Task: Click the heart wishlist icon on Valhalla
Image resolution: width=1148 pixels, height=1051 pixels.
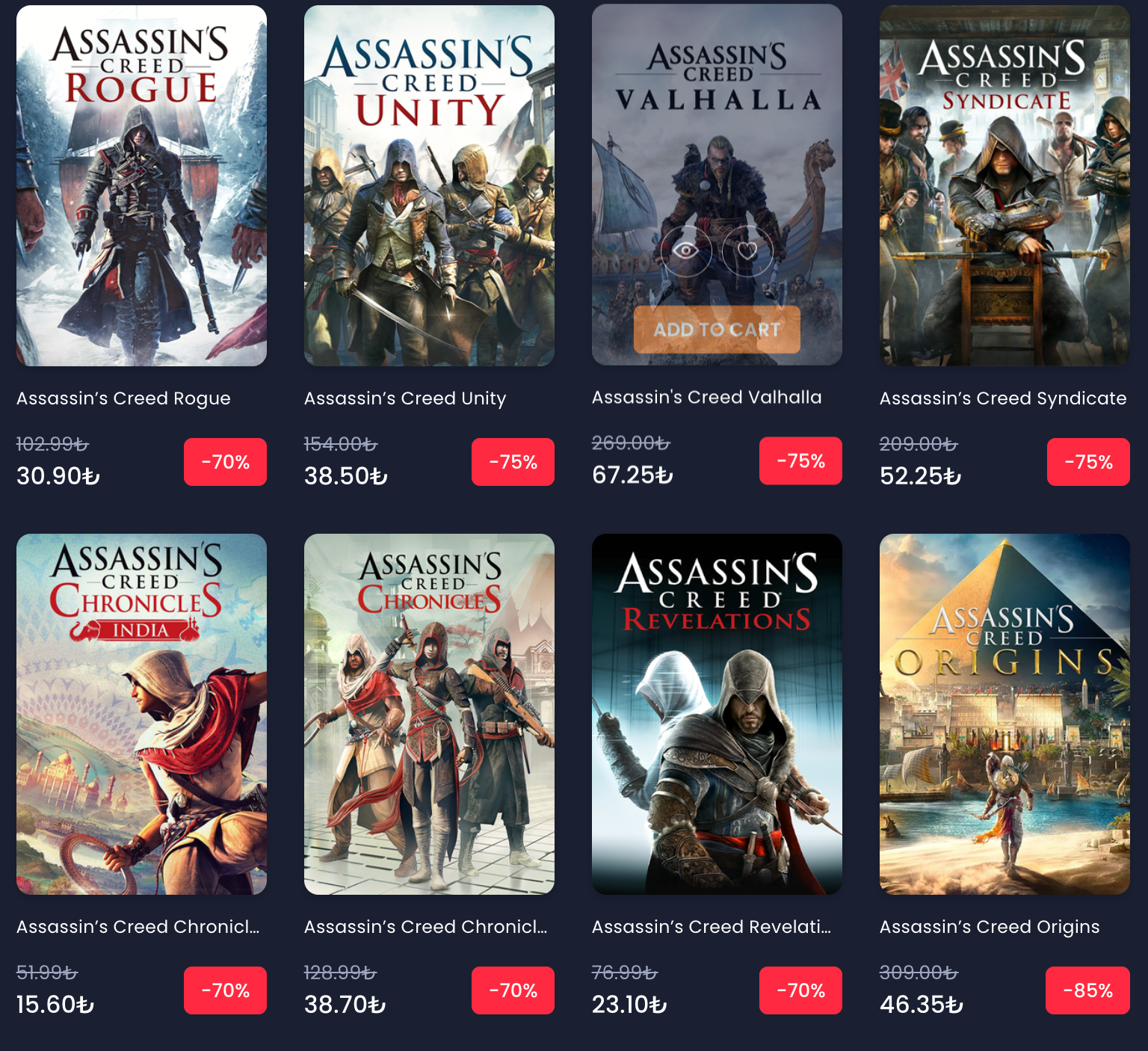Action: pyautogui.click(x=747, y=250)
